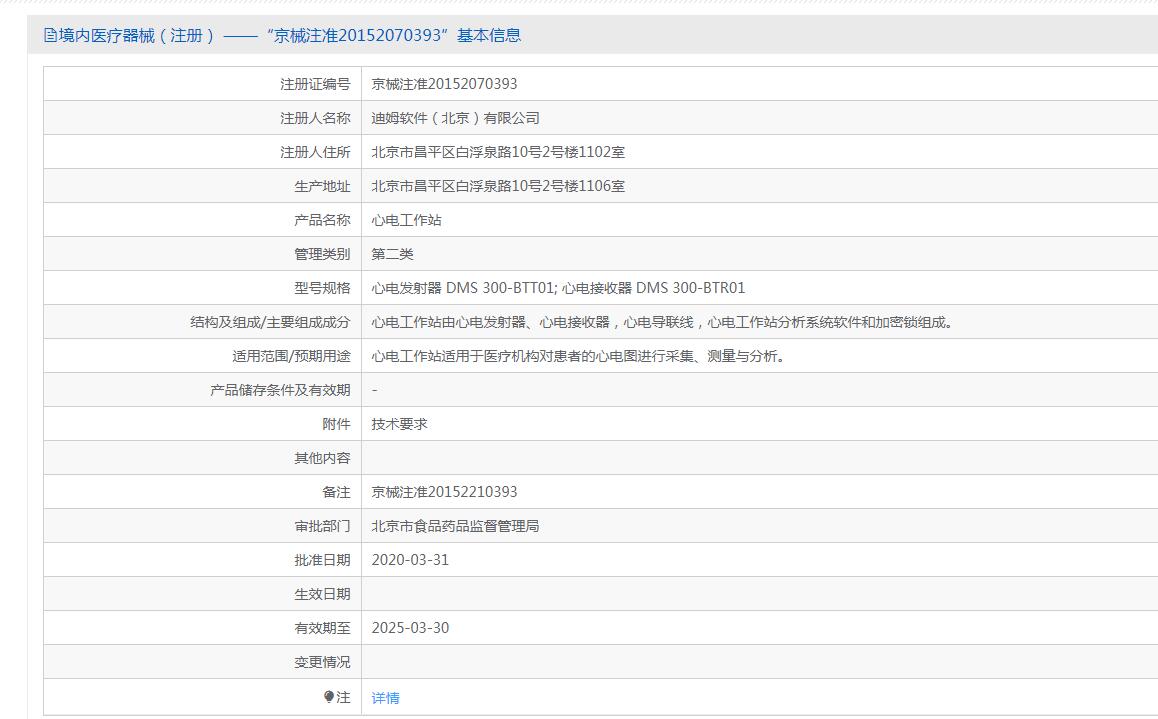Open the 详情 link

[x=386, y=698]
